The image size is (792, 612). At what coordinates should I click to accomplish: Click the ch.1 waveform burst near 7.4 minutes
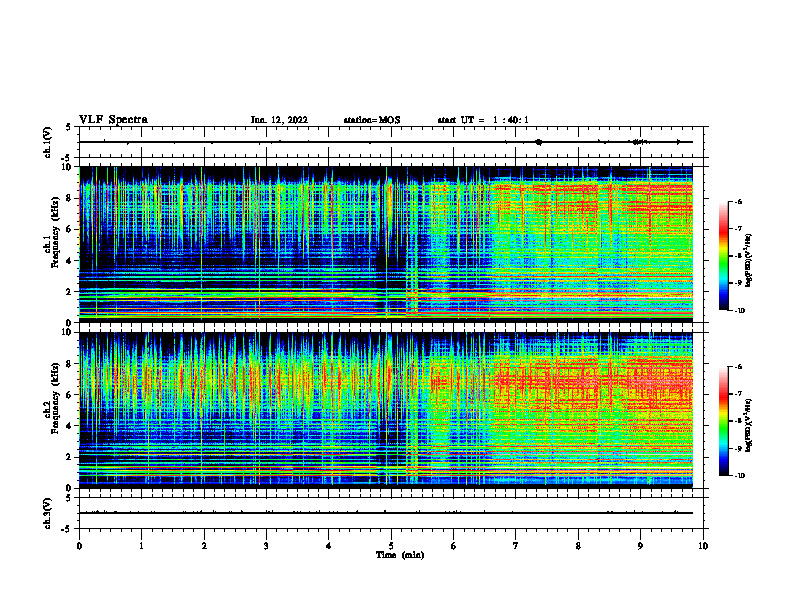(538, 142)
